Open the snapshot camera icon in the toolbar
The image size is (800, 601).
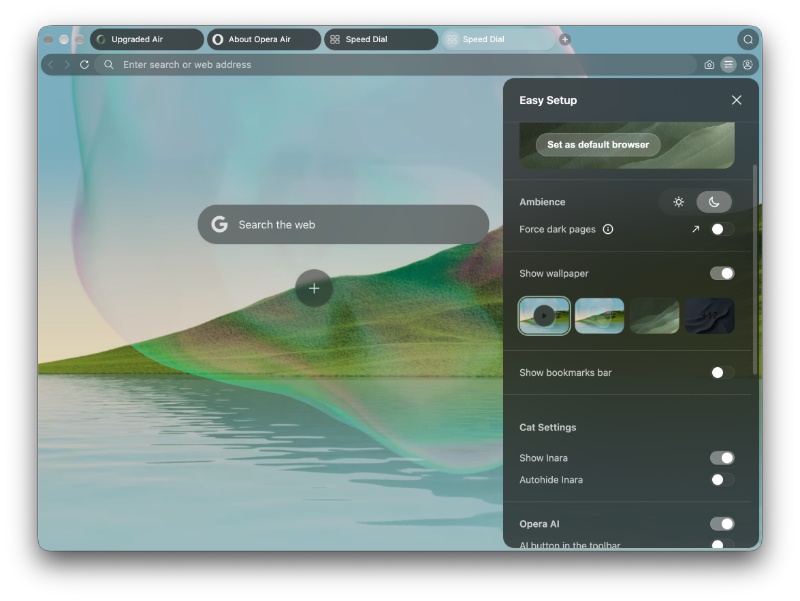(x=709, y=65)
